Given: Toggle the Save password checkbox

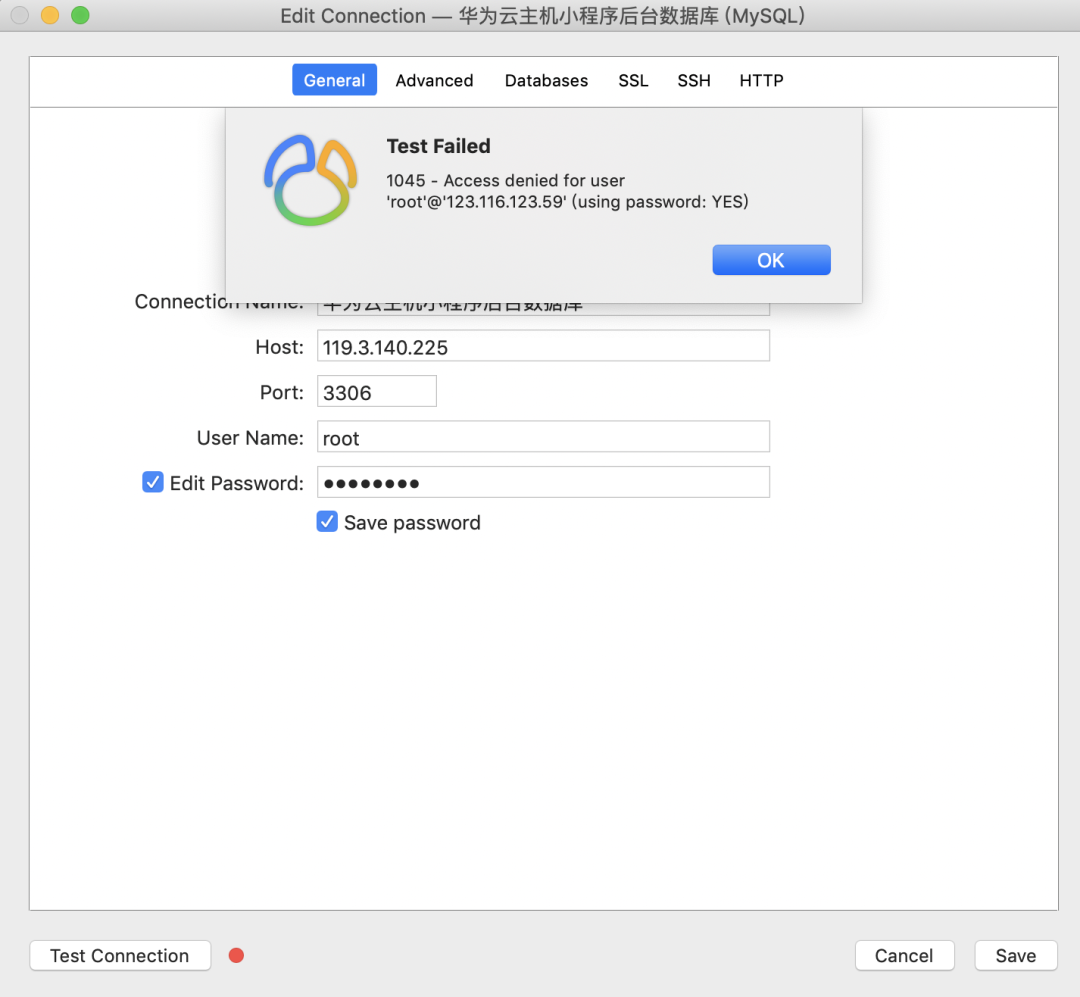Looking at the screenshot, I should [327, 522].
